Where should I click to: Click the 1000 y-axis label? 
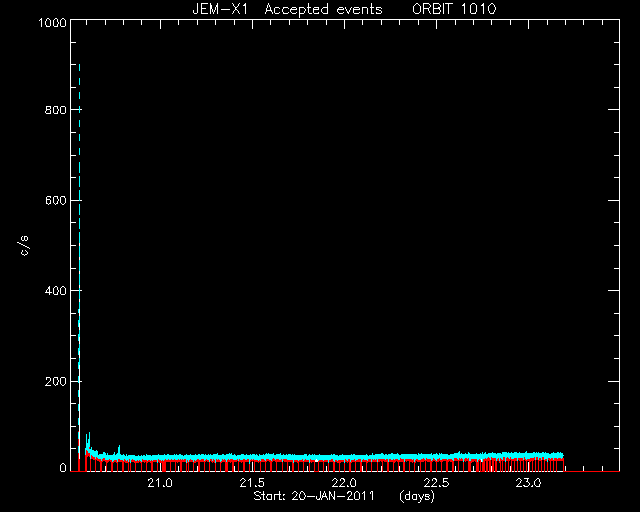click(x=52, y=22)
